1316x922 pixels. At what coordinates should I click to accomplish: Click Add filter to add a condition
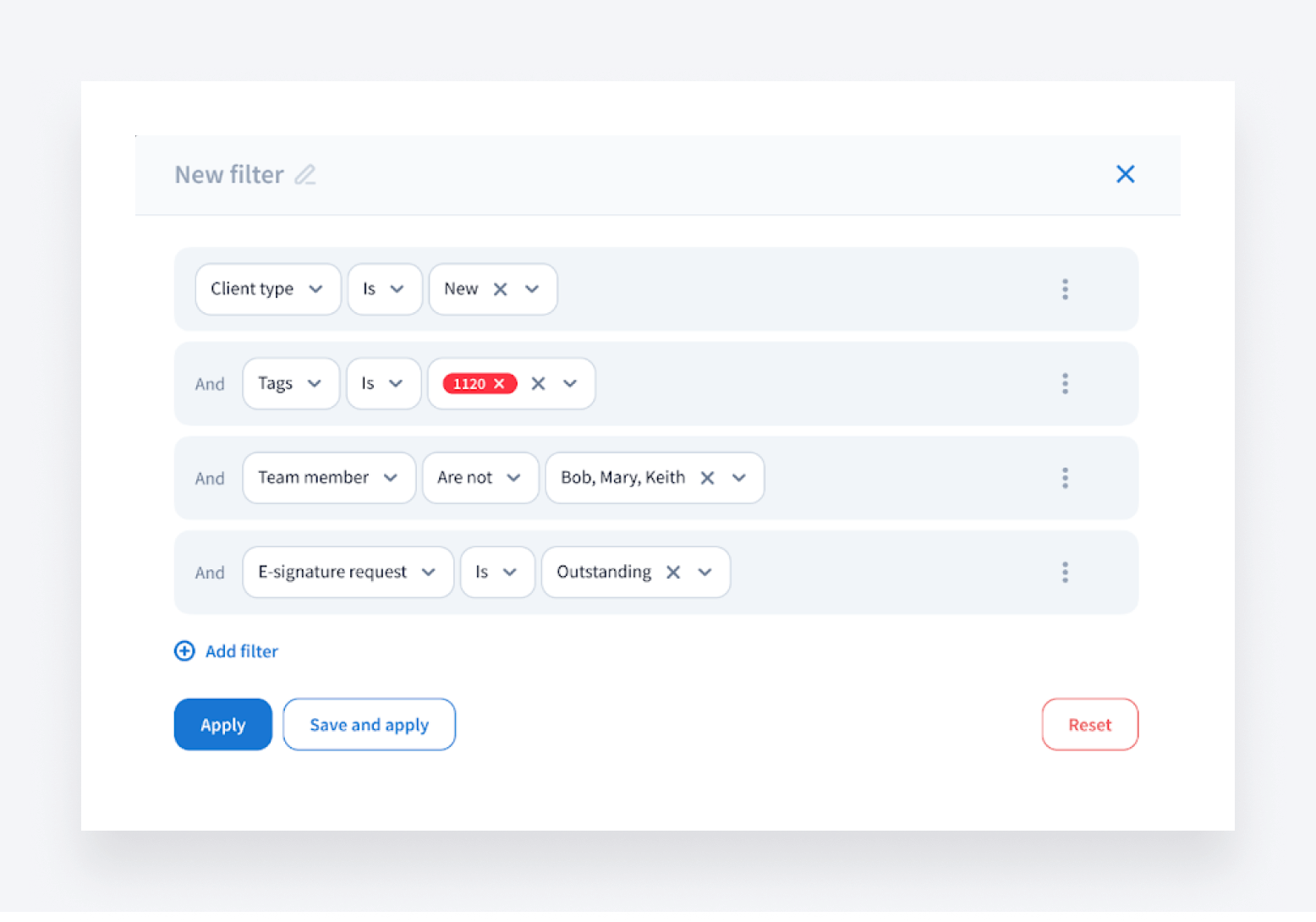(227, 651)
